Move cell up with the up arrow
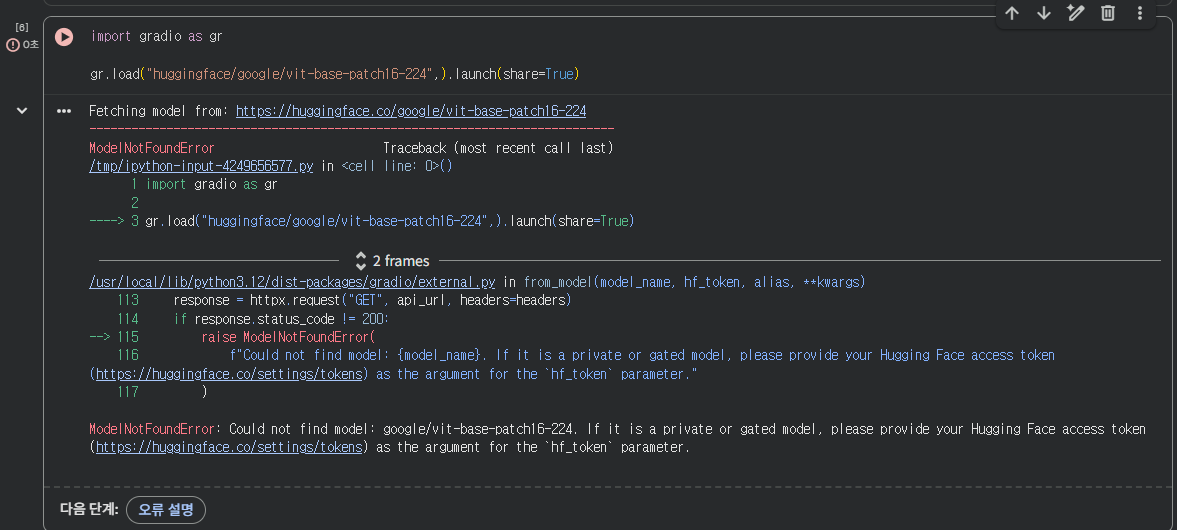The image size is (1177, 530). (x=1012, y=14)
